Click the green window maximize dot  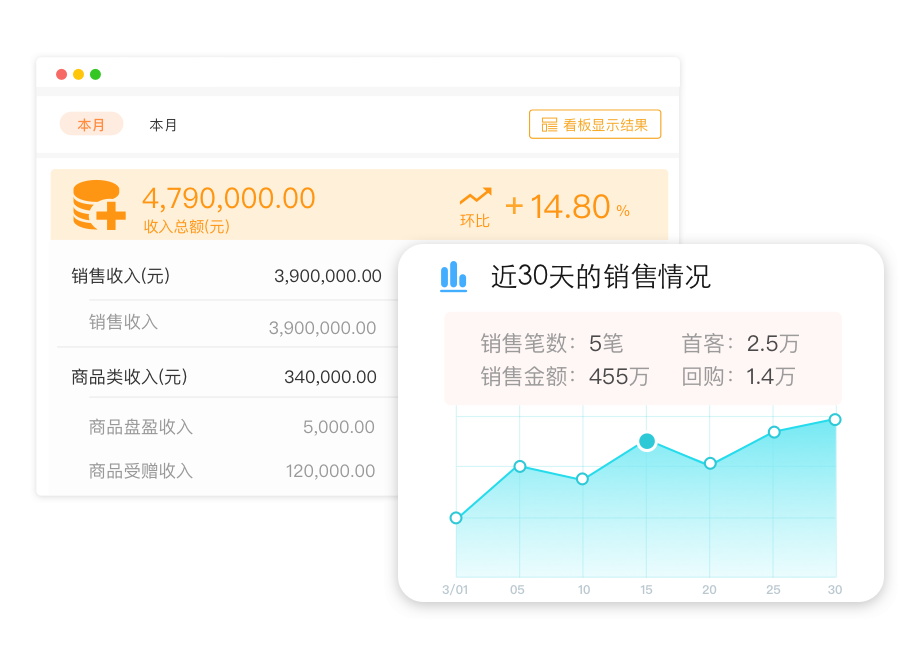95,74
